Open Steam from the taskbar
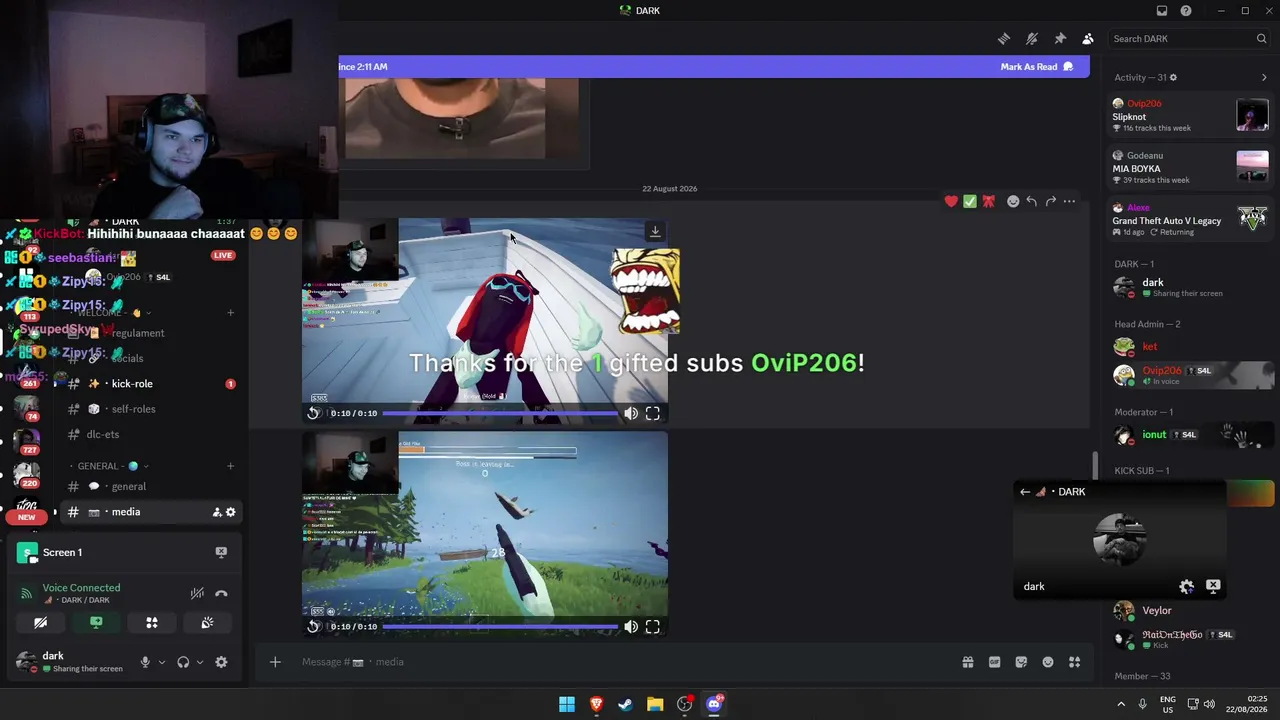Viewport: 1280px width, 720px height. (626, 704)
